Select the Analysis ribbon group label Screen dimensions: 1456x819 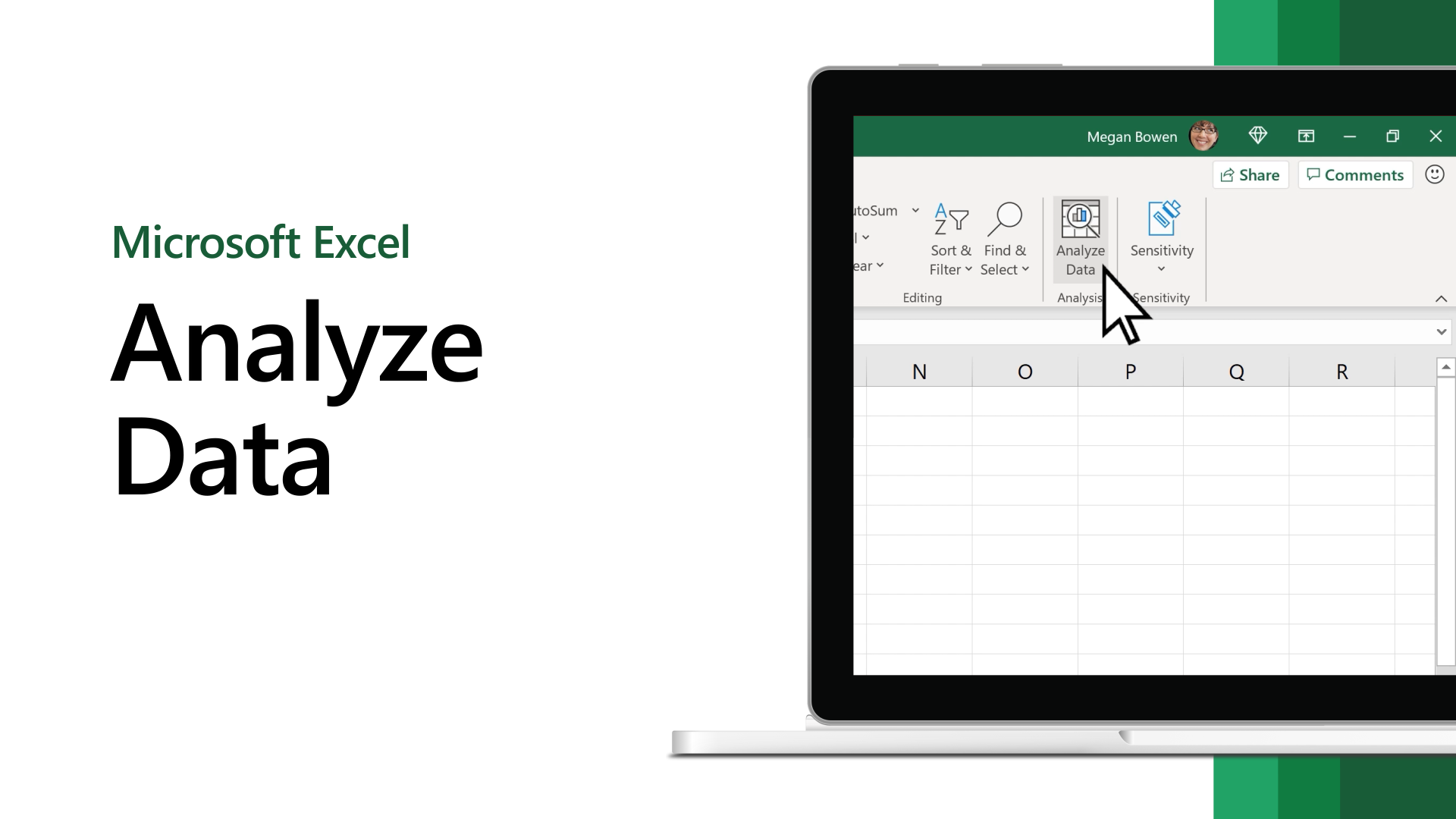[1079, 297]
